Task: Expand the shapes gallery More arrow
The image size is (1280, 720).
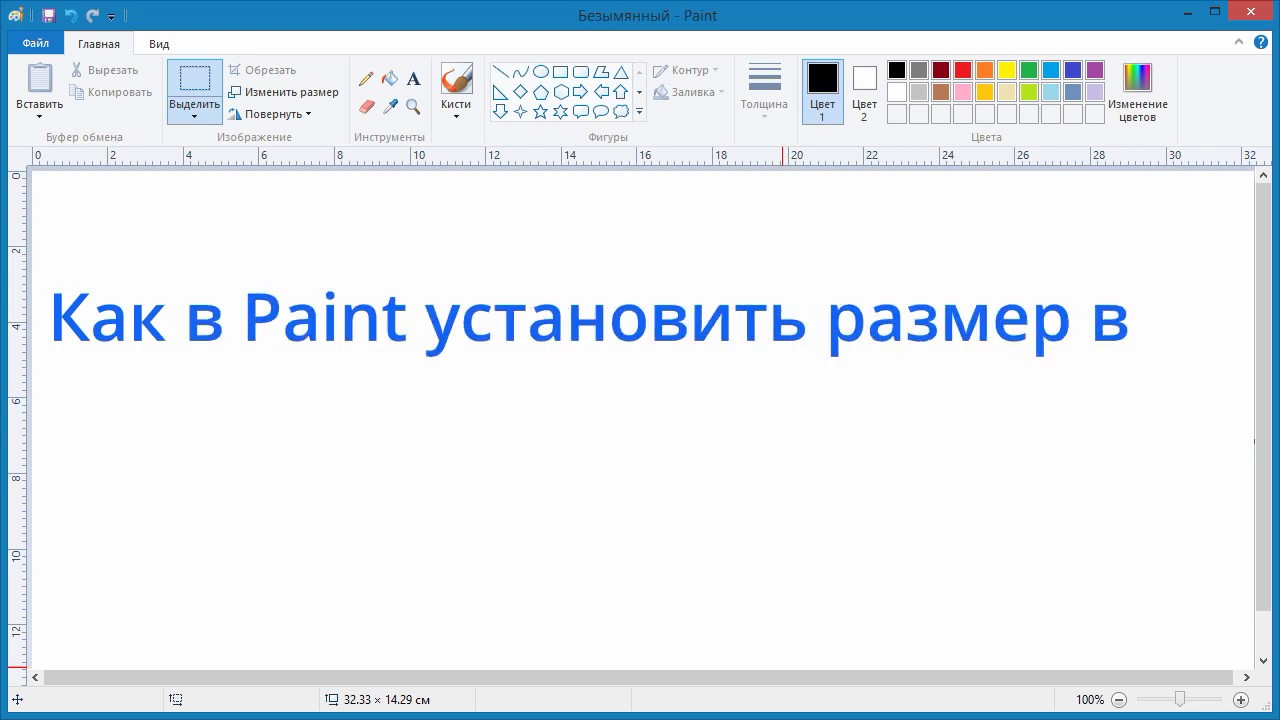Action: tap(640, 112)
